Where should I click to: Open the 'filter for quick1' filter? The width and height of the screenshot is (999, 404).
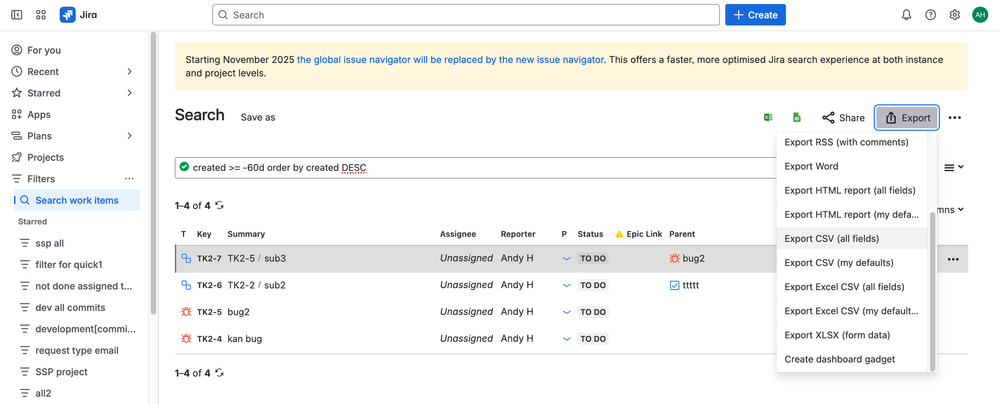tap(69, 264)
